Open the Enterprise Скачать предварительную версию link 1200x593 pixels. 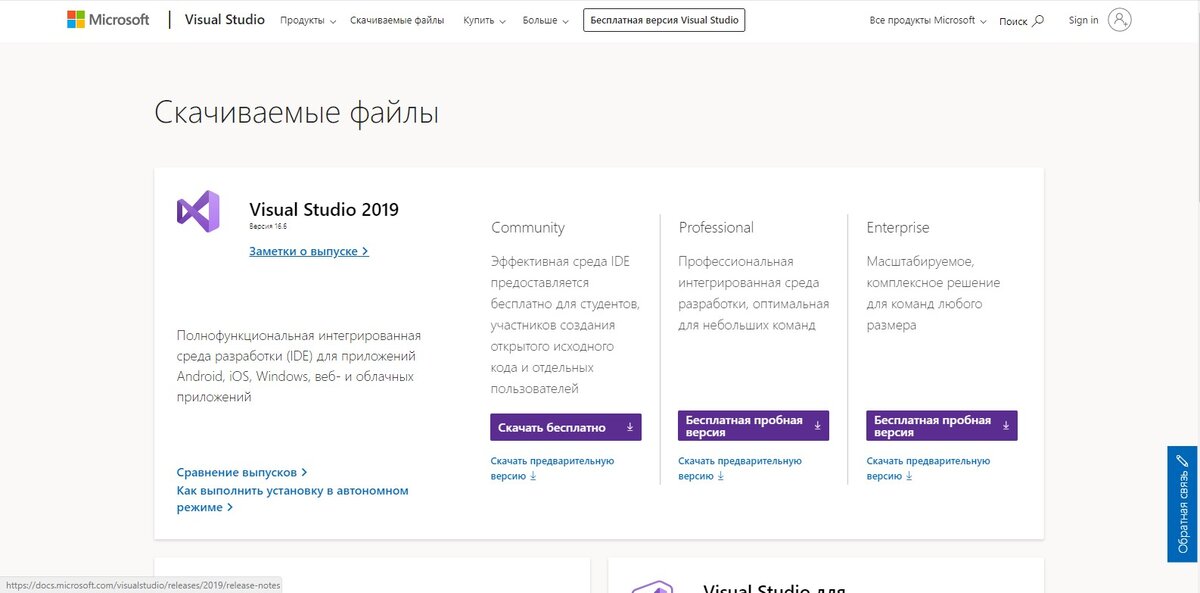[x=928, y=468]
